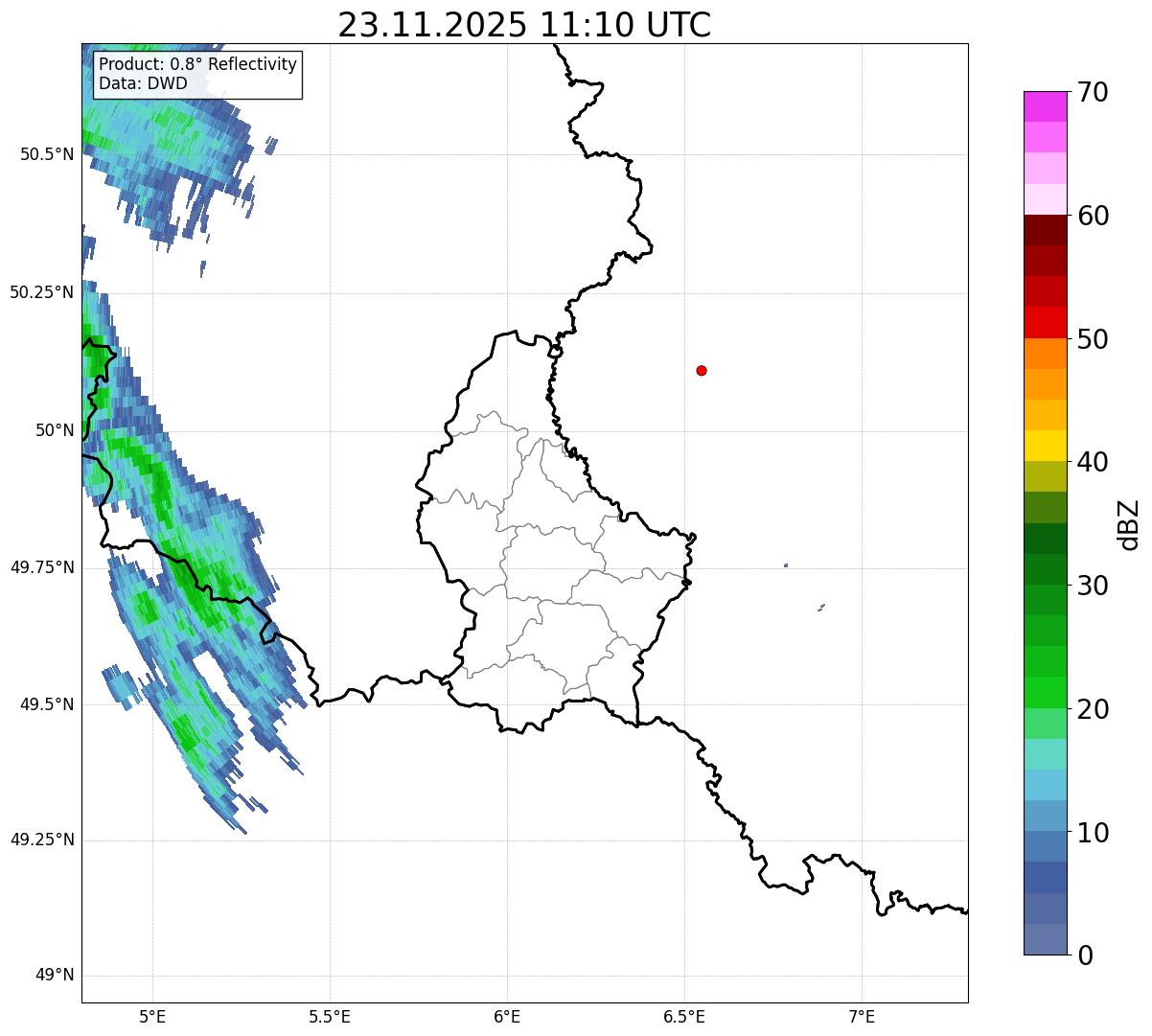The height and width of the screenshot is (1036, 1152).
Task: Click the 6°E longitude label
Action: (507, 1017)
